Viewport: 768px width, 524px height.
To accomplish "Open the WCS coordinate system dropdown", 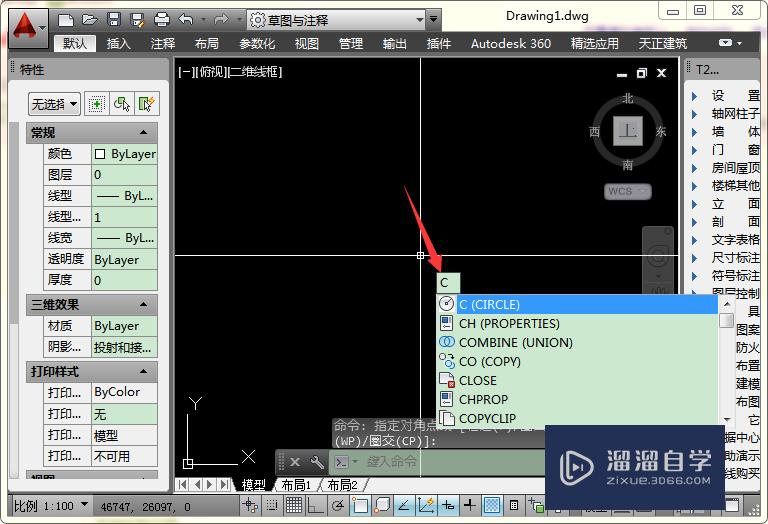I will pyautogui.click(x=627, y=191).
